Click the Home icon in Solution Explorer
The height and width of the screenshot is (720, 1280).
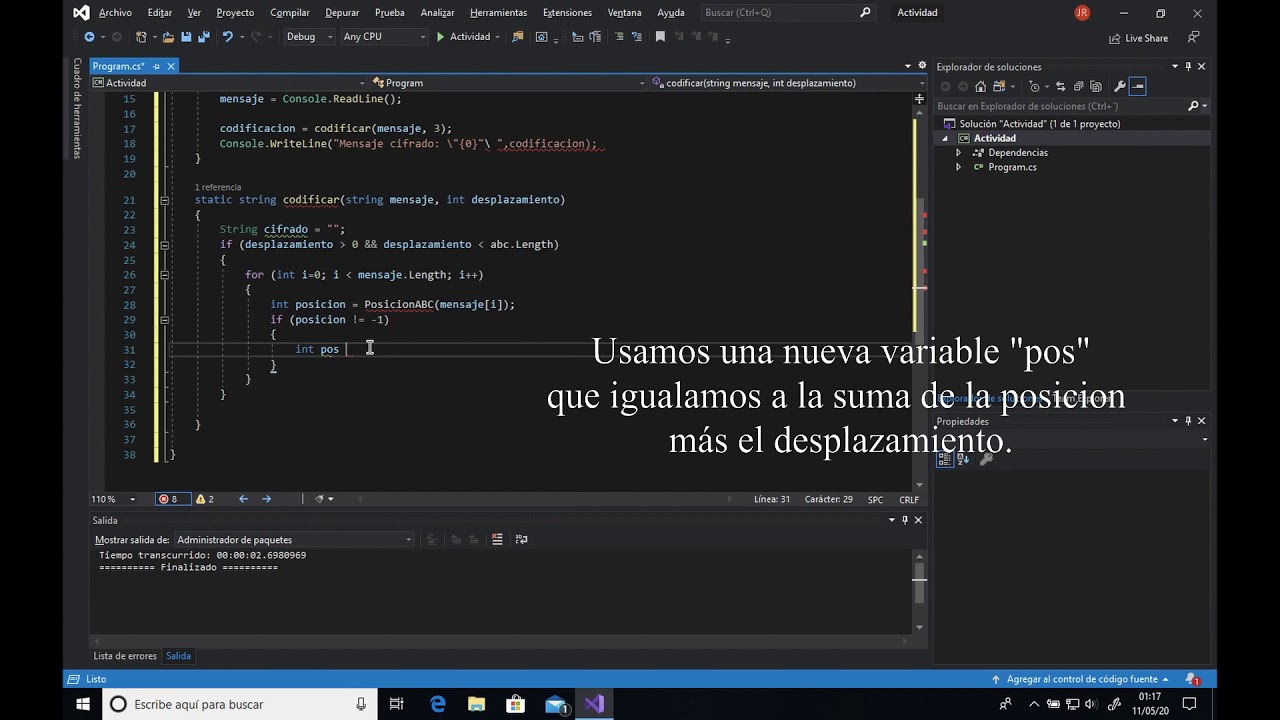[980, 86]
